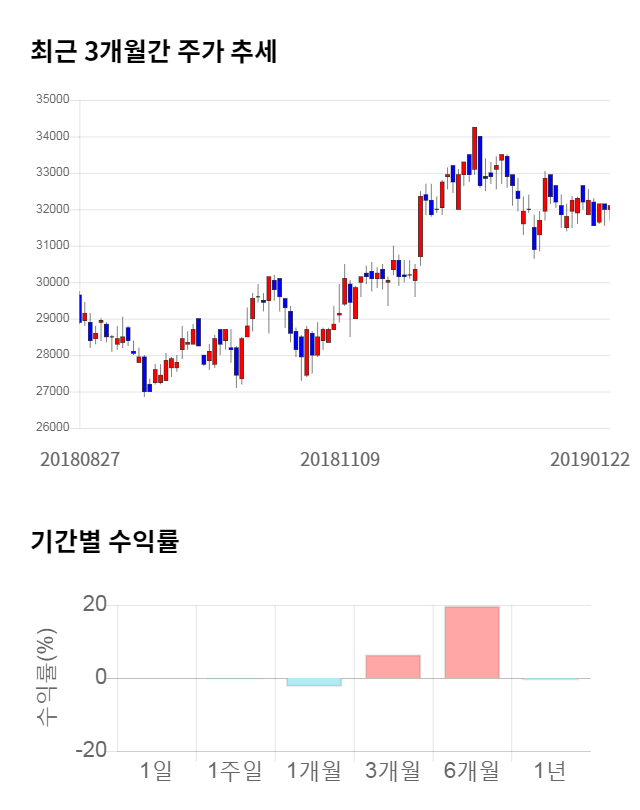This screenshot has height=810, width=640.
Task: Click the 3개월 return bar
Action: pyautogui.click(x=393, y=666)
